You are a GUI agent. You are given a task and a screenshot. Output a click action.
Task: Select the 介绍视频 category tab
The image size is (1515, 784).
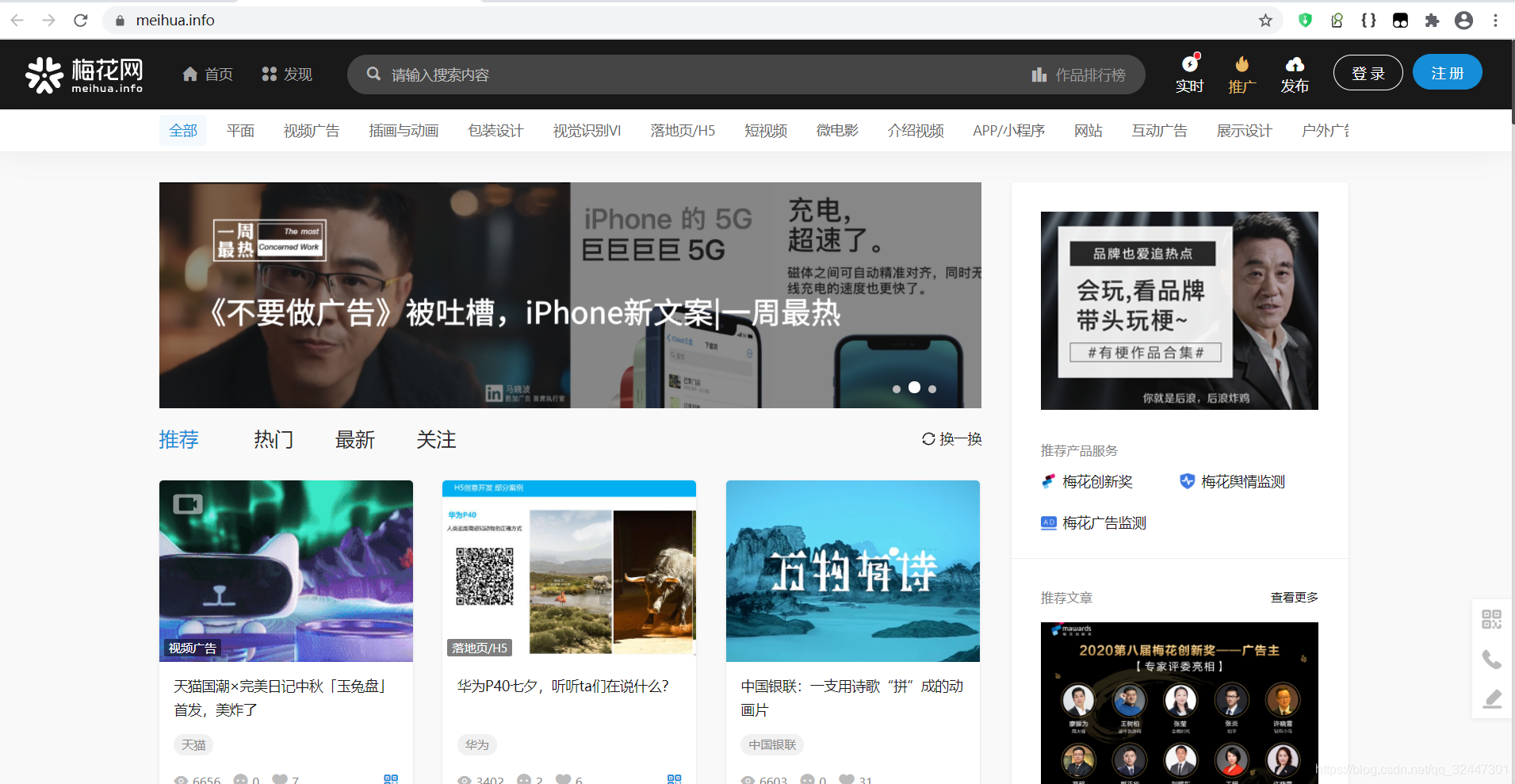point(916,131)
